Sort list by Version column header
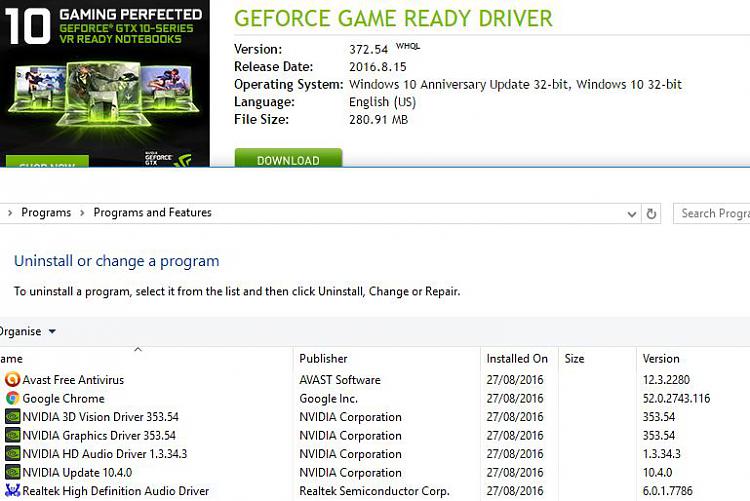Image resolution: width=750 pixels, height=501 pixels. coord(693,358)
